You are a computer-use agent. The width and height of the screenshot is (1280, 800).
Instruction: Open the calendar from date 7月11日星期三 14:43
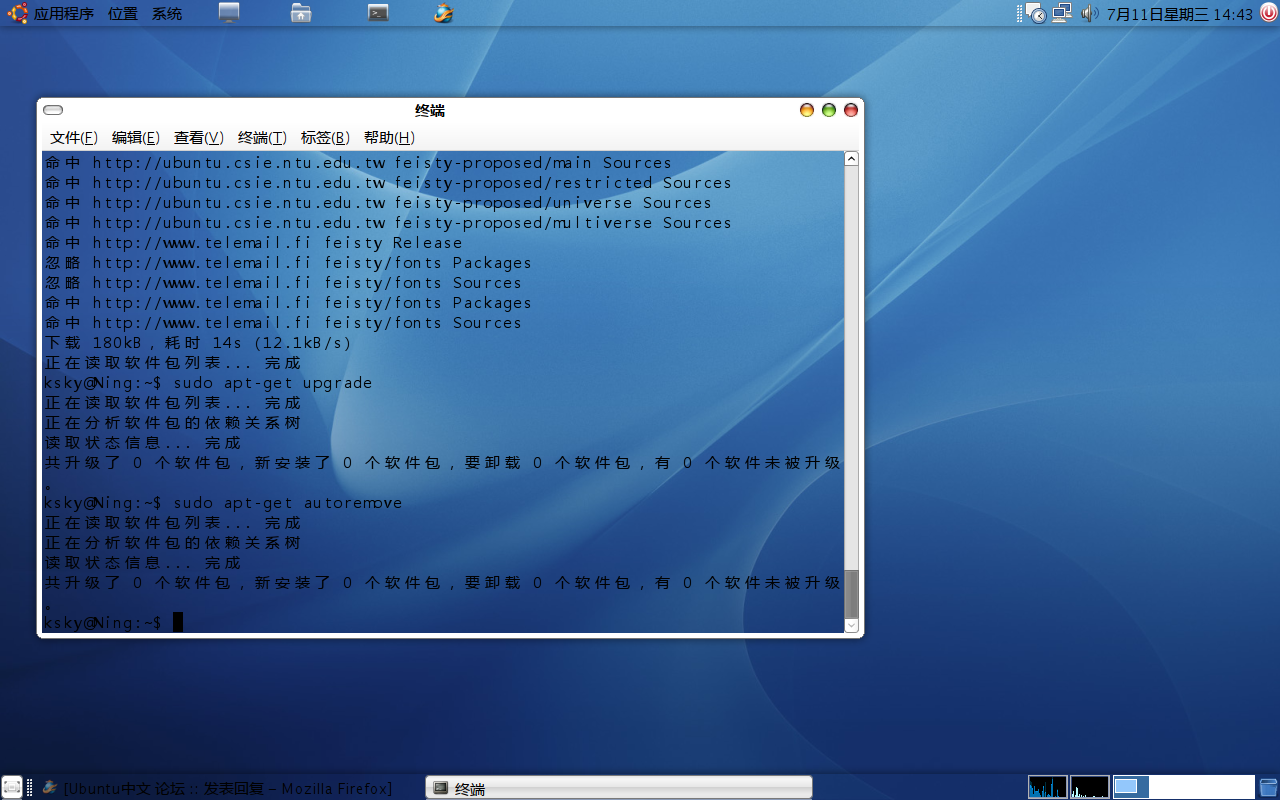(1179, 14)
